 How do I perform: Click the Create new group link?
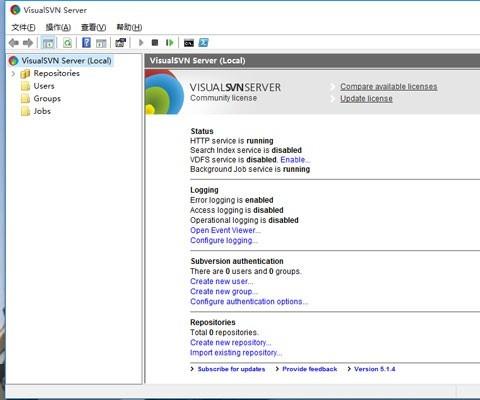[224, 291]
